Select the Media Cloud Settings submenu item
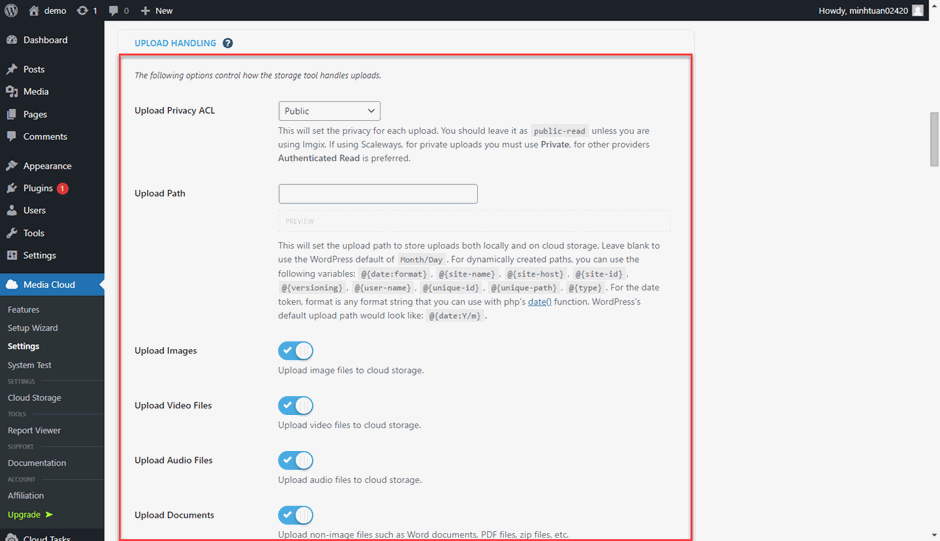Screen dimensions: 940x541 [x=23, y=346]
